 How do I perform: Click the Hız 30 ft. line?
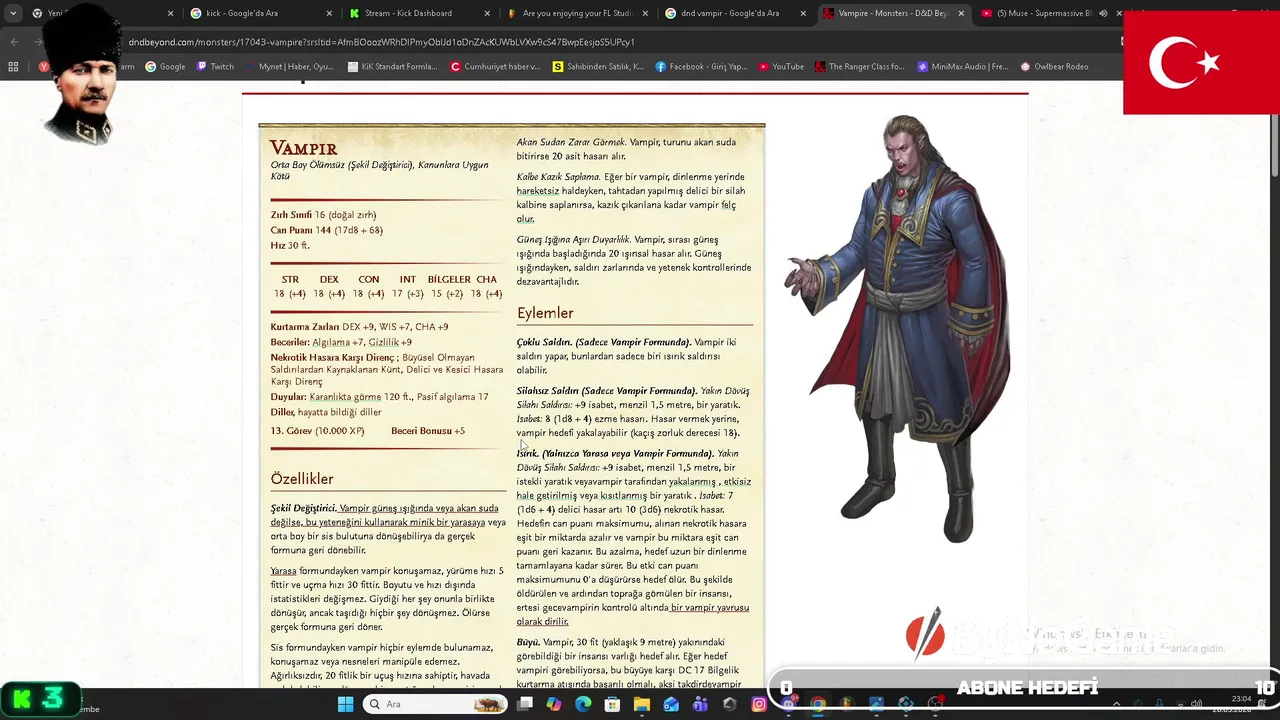click(x=290, y=246)
